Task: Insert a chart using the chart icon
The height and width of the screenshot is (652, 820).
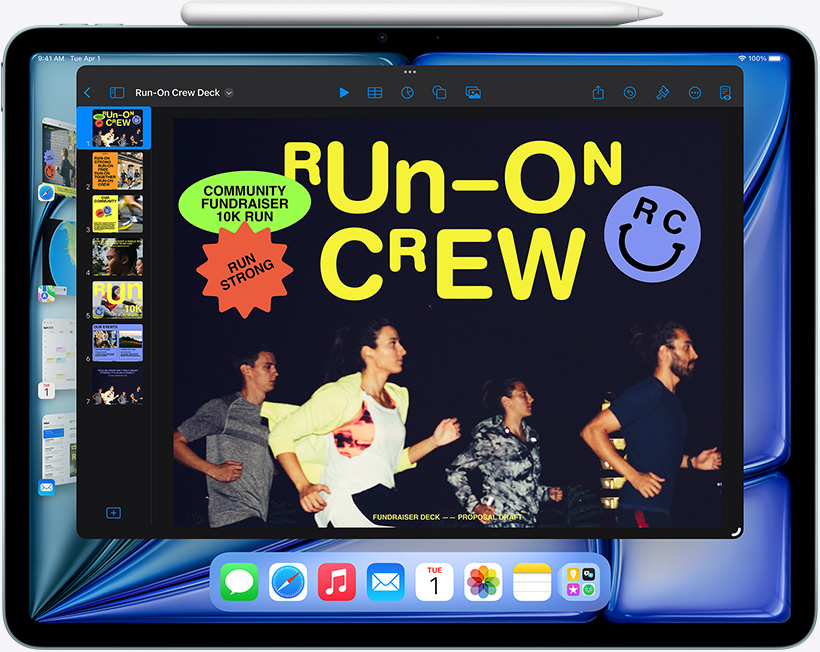Action: tap(406, 92)
